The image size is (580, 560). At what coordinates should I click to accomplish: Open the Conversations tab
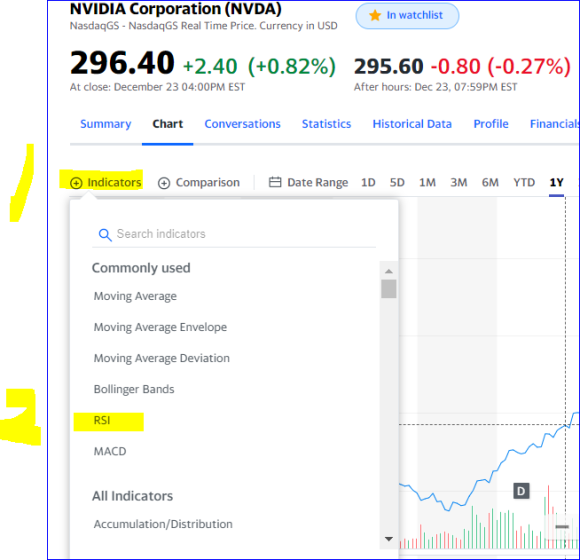pyautogui.click(x=242, y=124)
